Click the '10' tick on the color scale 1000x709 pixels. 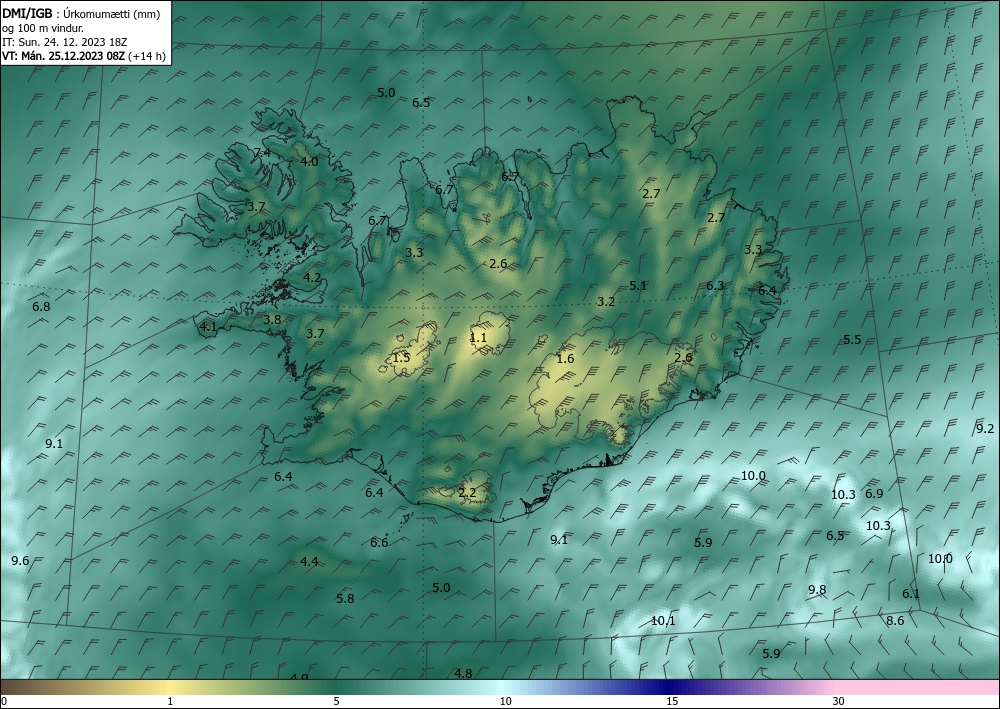click(x=505, y=702)
